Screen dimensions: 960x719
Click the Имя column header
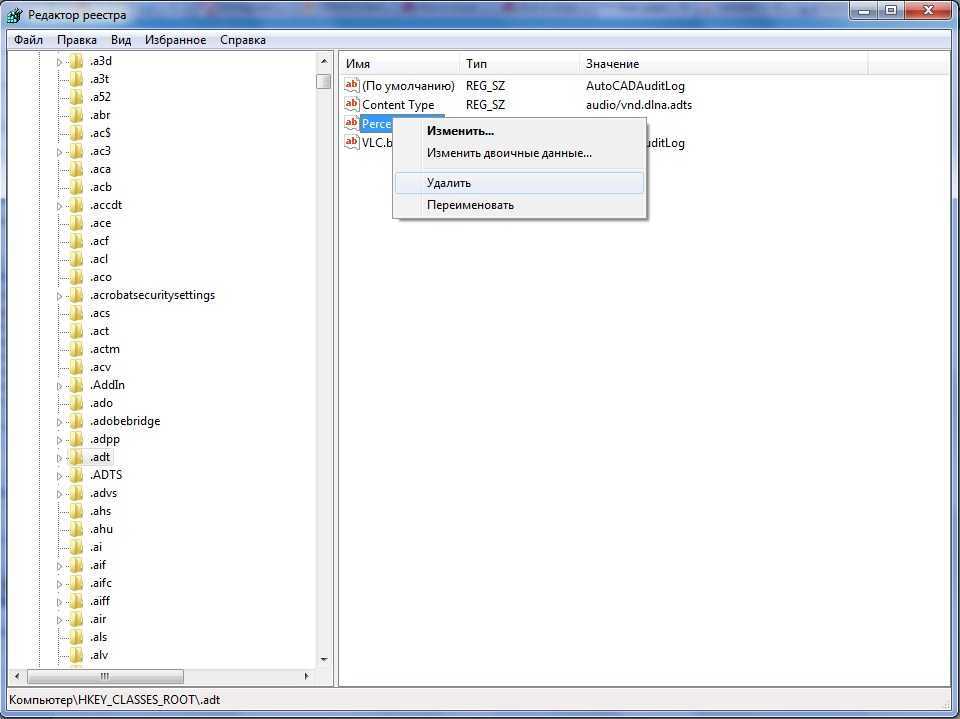pyautogui.click(x=399, y=64)
